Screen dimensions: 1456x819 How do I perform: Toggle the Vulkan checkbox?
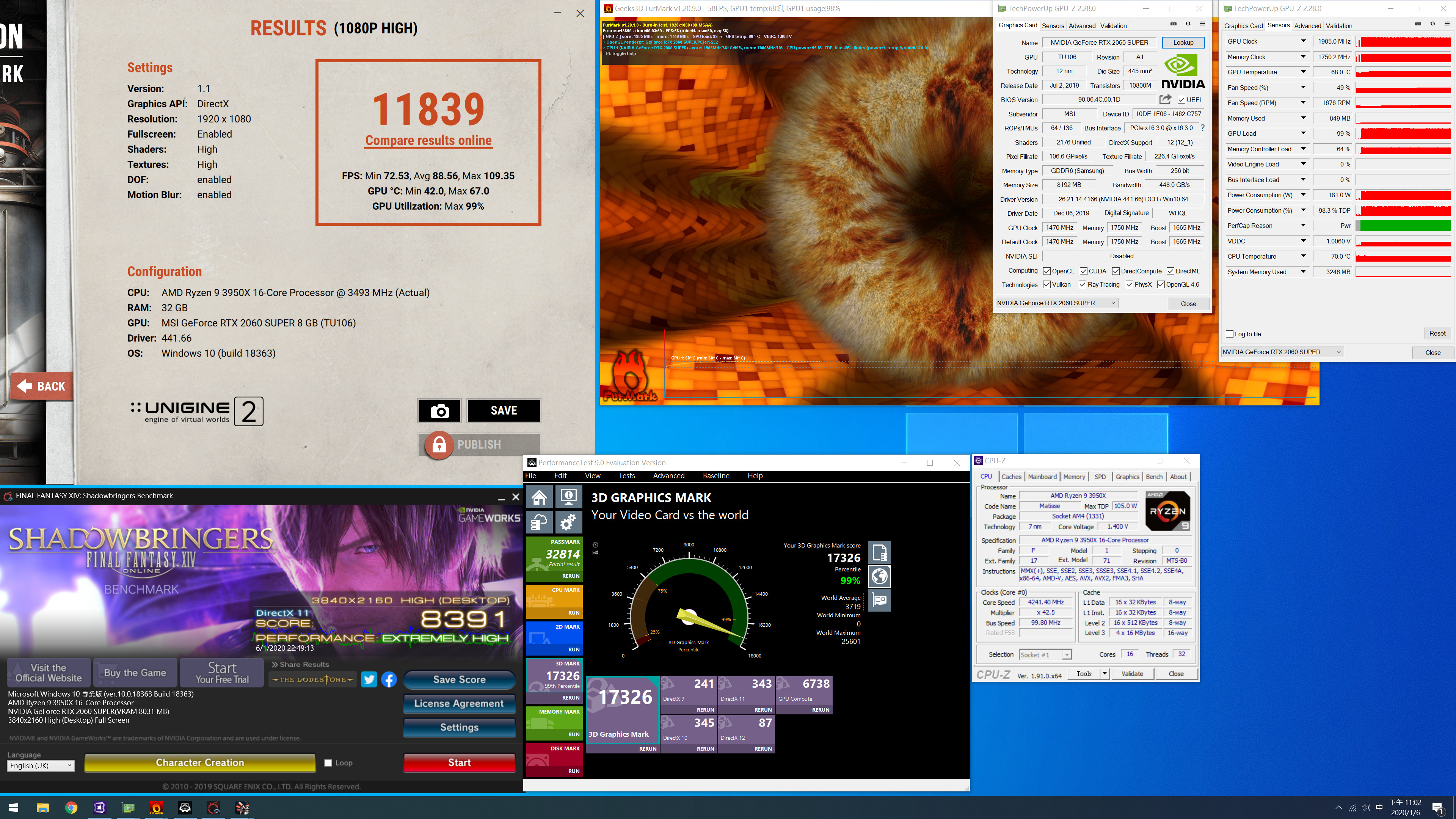coord(1047,284)
